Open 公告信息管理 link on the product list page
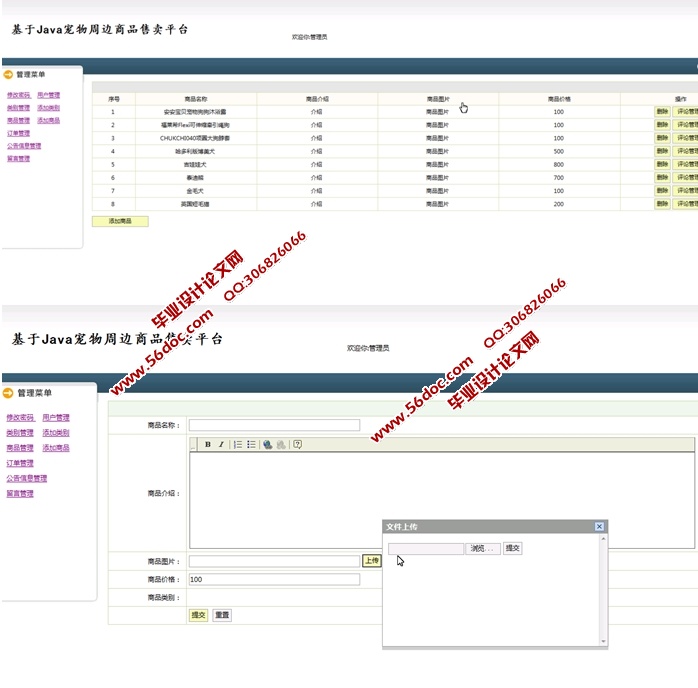The image size is (698, 688). 24,146
